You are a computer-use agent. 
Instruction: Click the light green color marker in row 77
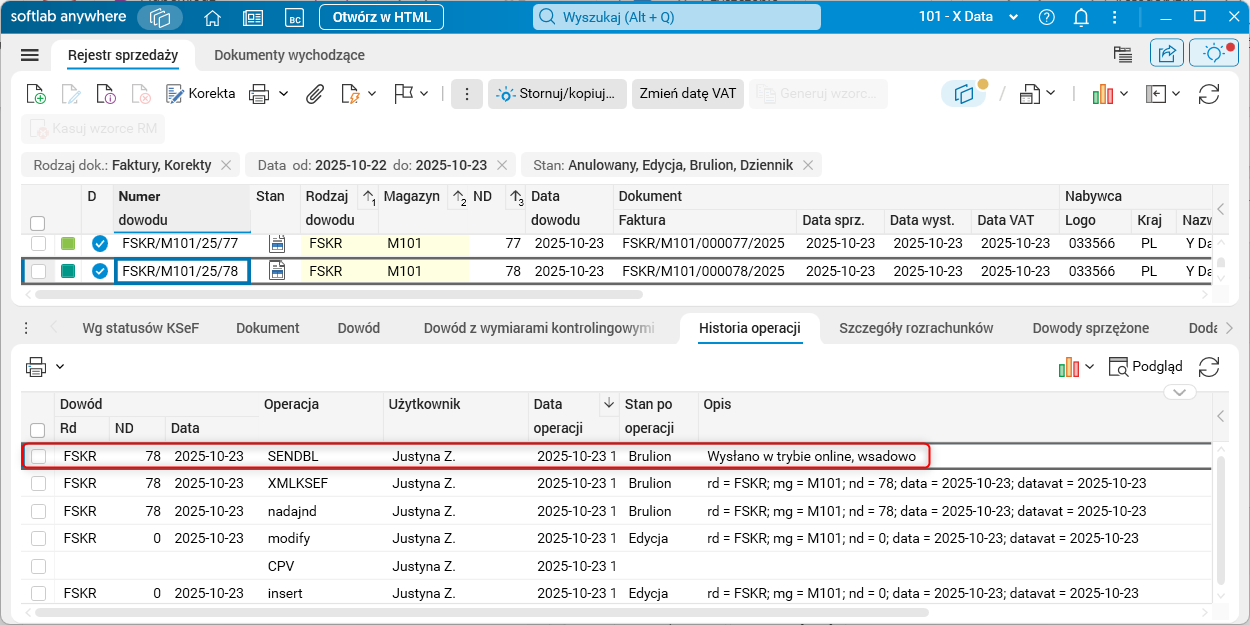(x=68, y=243)
